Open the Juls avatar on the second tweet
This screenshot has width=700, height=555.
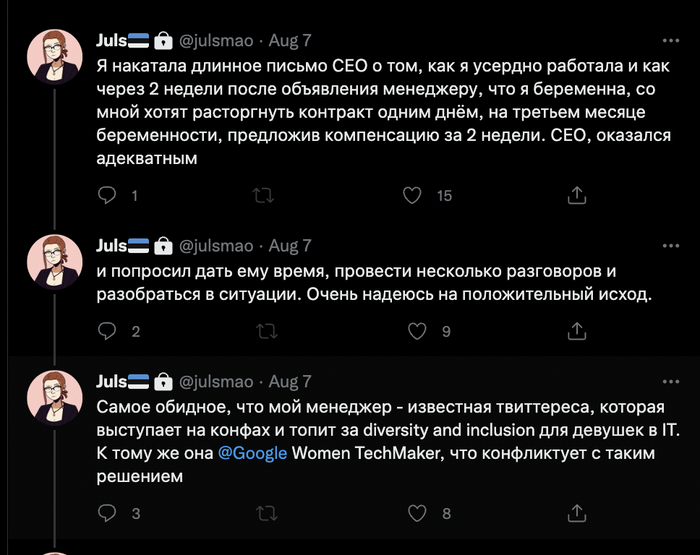coord(54,266)
